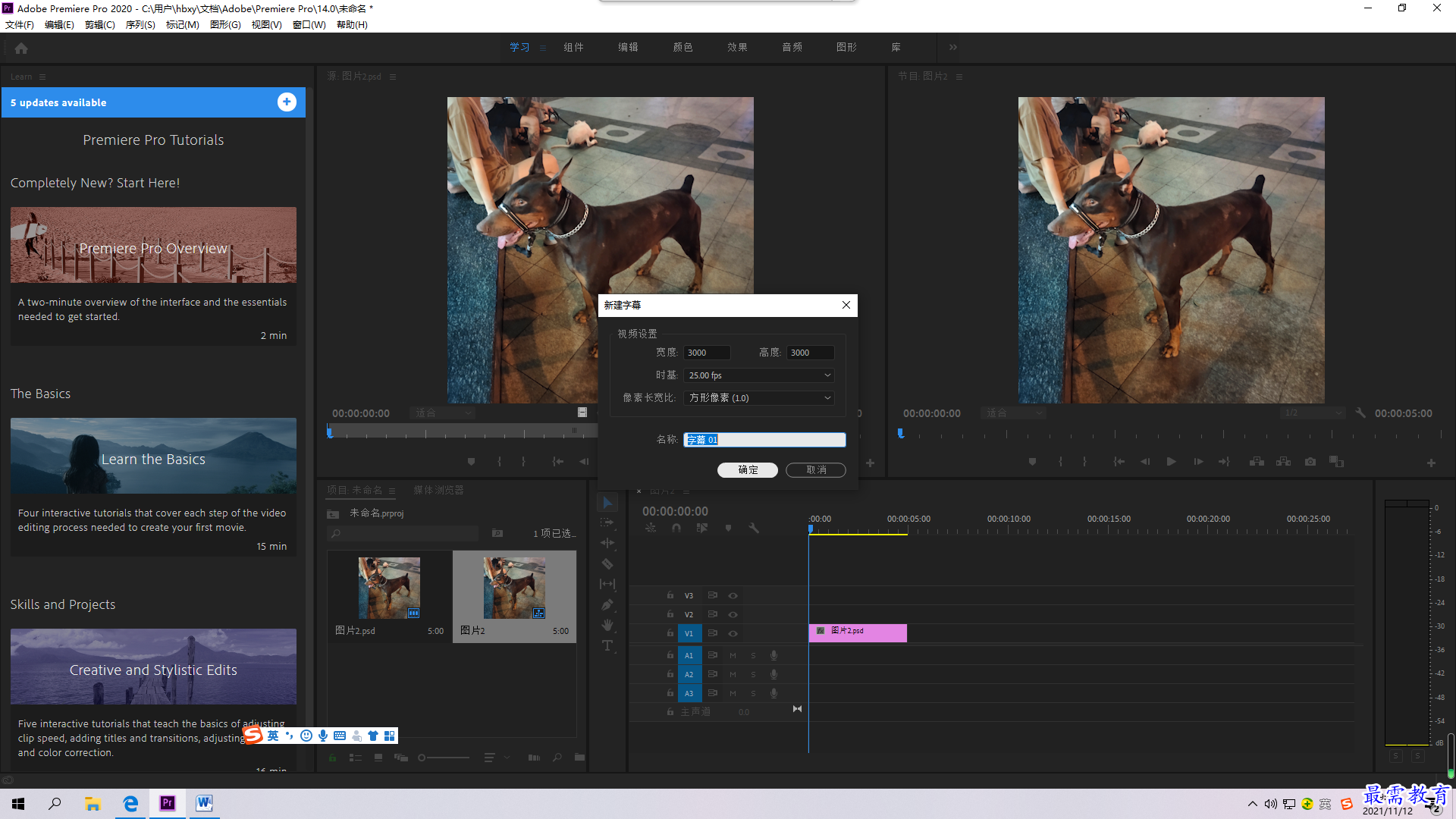The image size is (1456, 819).
Task: Click the project panel thumbnail zoom slider
Action: coord(444,757)
